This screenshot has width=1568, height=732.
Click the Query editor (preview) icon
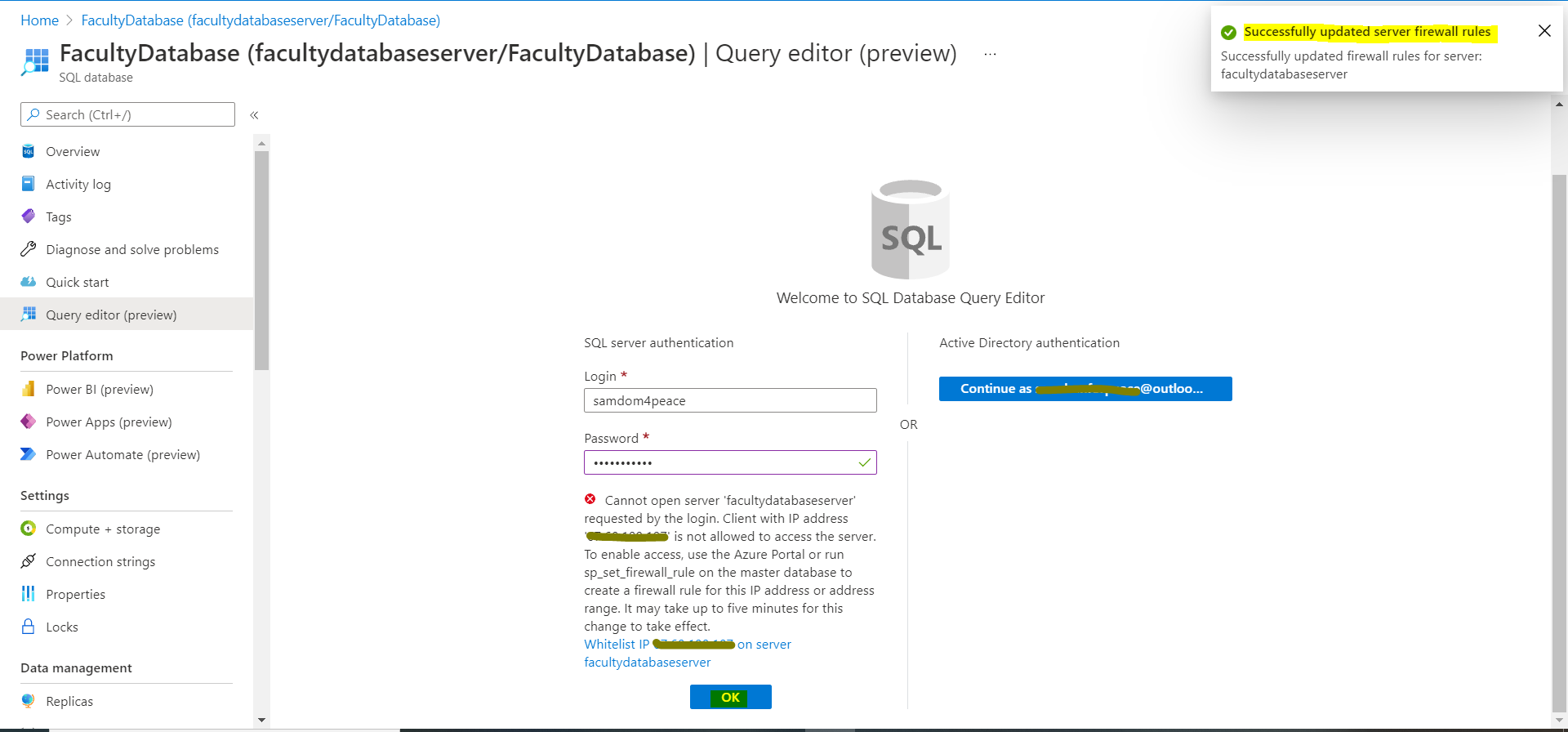pyautogui.click(x=29, y=315)
